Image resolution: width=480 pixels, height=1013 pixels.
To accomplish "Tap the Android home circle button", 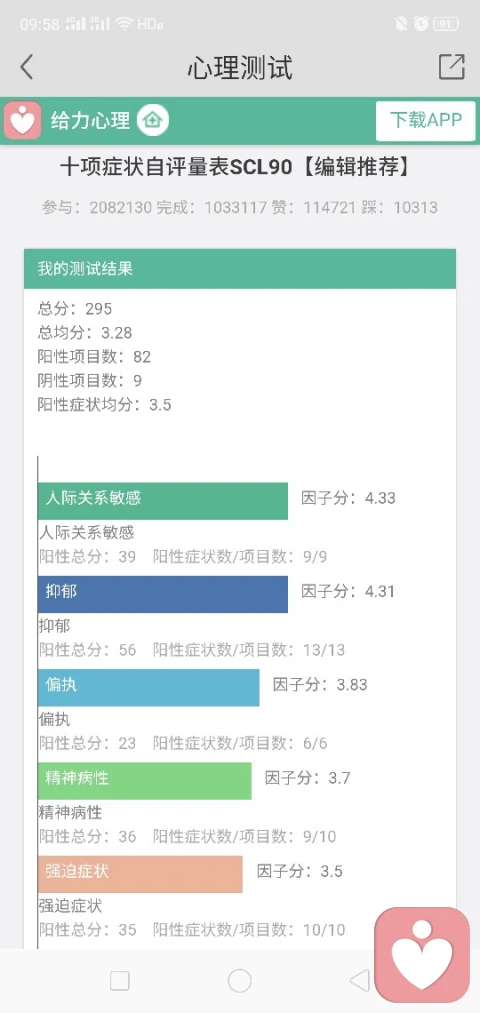I will click(x=240, y=981).
